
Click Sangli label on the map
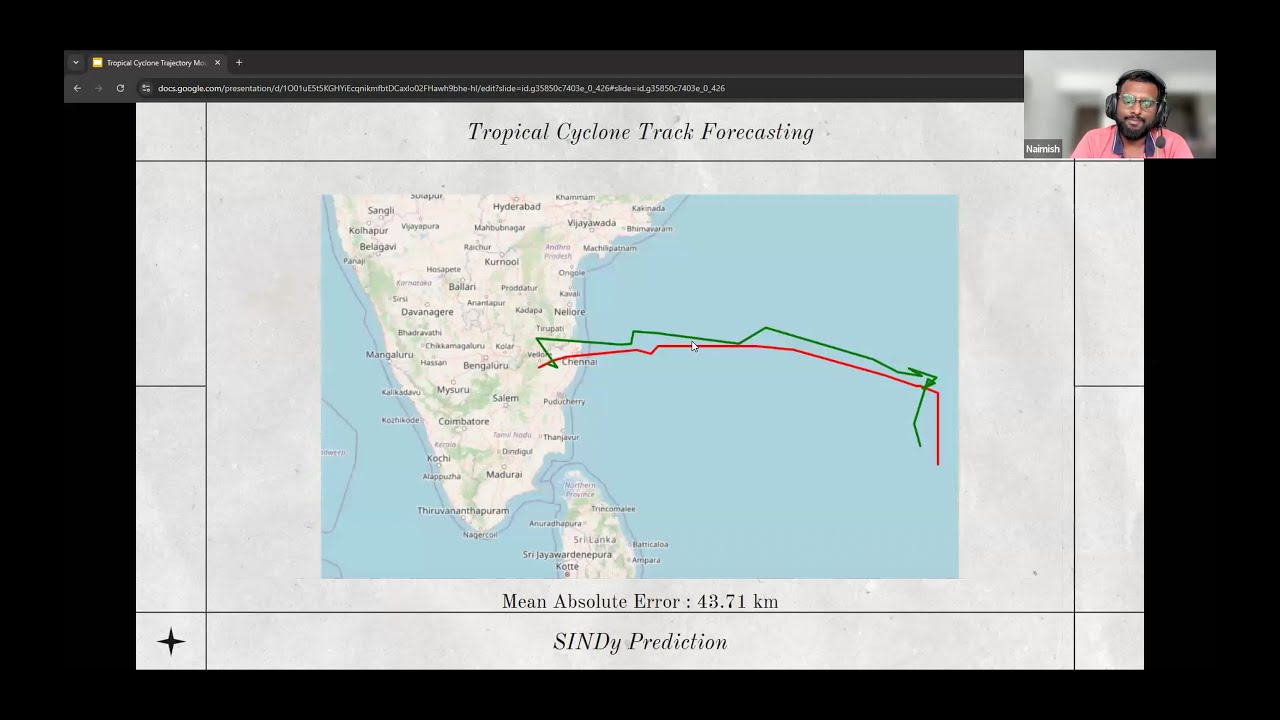(x=381, y=211)
